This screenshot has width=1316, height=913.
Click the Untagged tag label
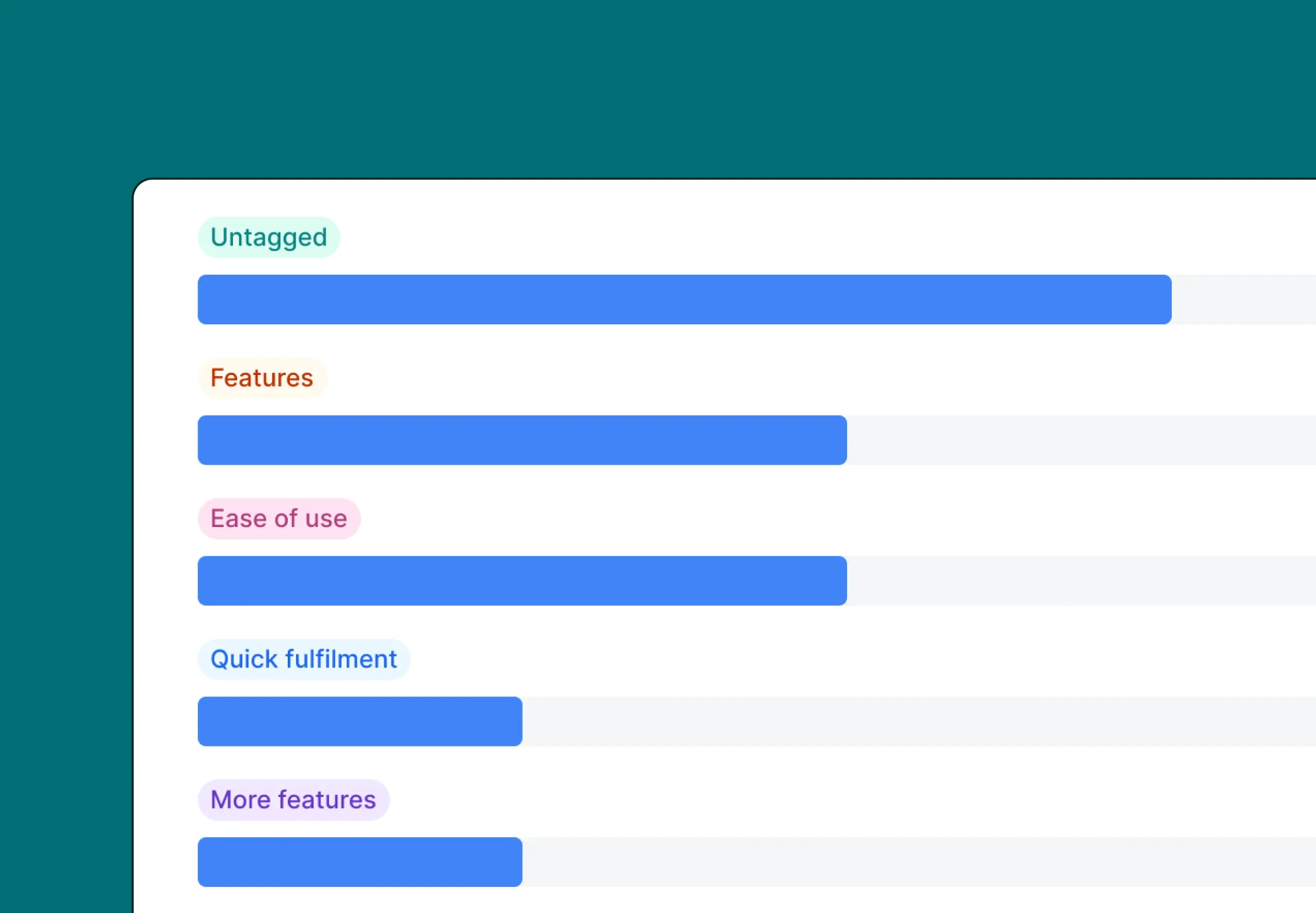(269, 238)
